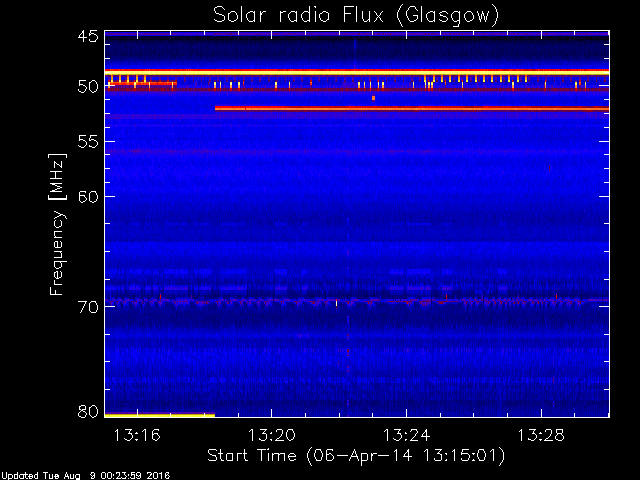Click the 13:16 time tick label

137,435
